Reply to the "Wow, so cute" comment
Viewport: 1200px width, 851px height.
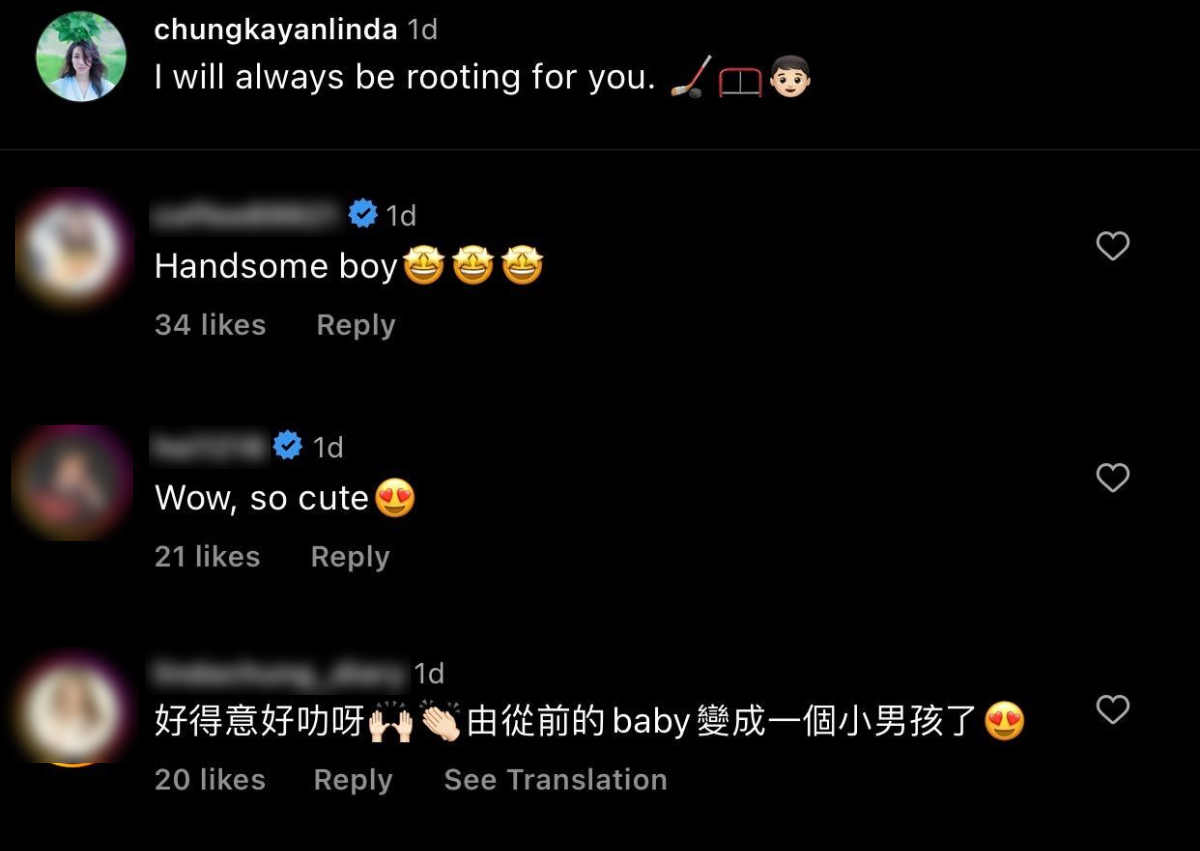point(350,557)
